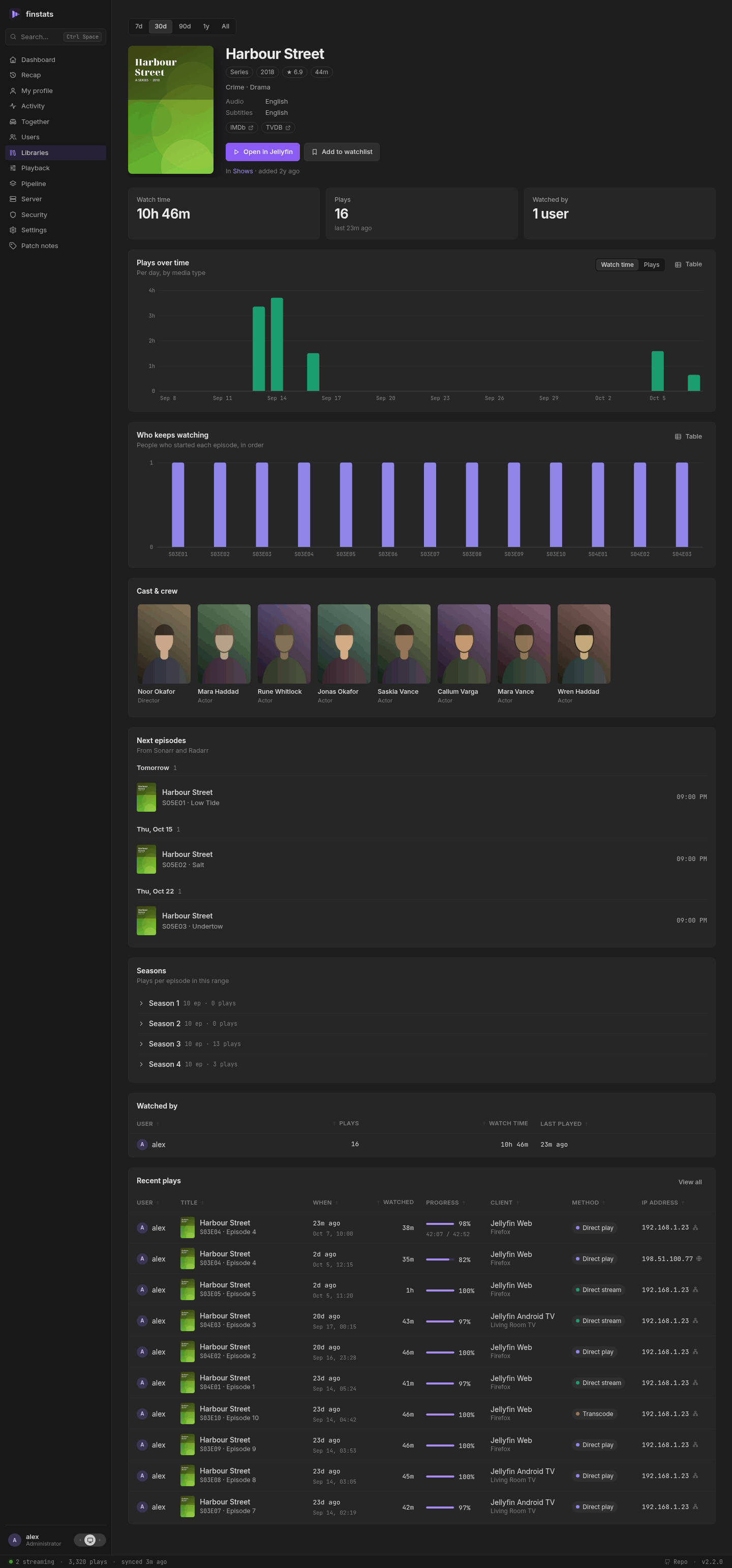
Task: Click the progress bar showing 82%
Action: pos(440,1259)
